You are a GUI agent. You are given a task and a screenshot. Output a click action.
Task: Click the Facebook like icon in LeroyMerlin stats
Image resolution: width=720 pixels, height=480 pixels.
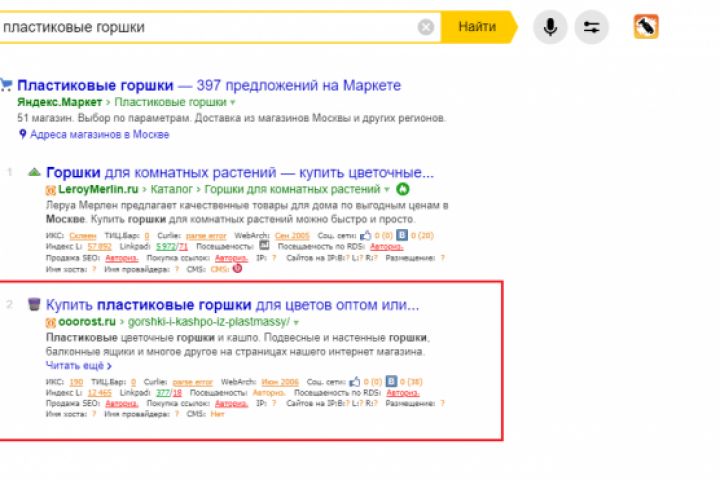[x=366, y=236]
